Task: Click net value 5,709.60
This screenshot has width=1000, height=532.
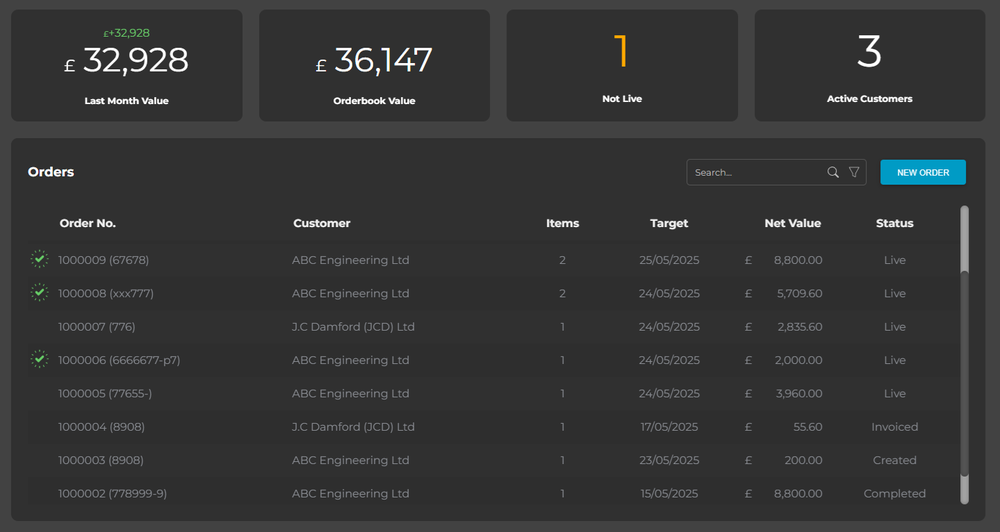Action: click(799, 293)
